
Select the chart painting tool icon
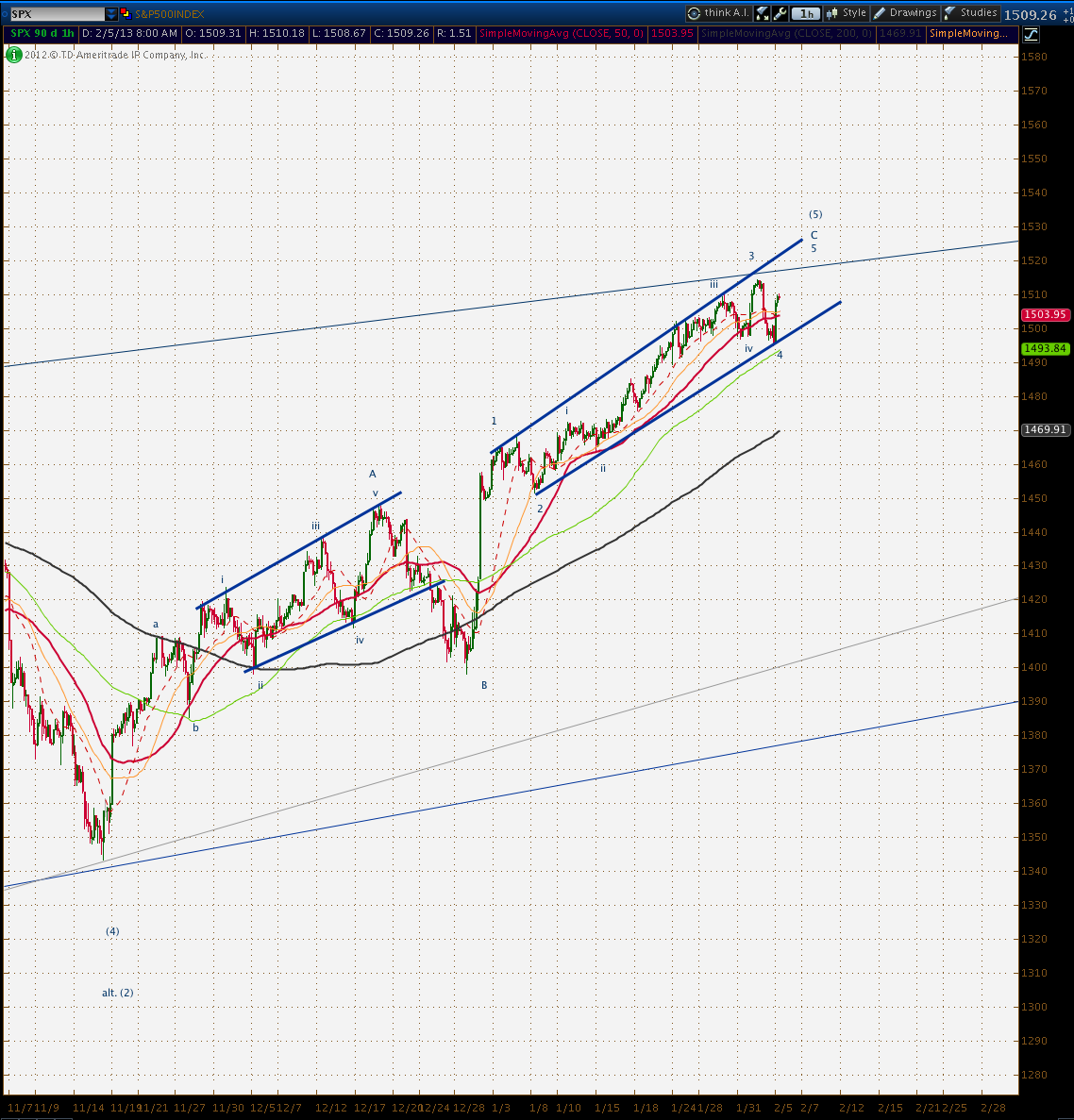click(761, 12)
